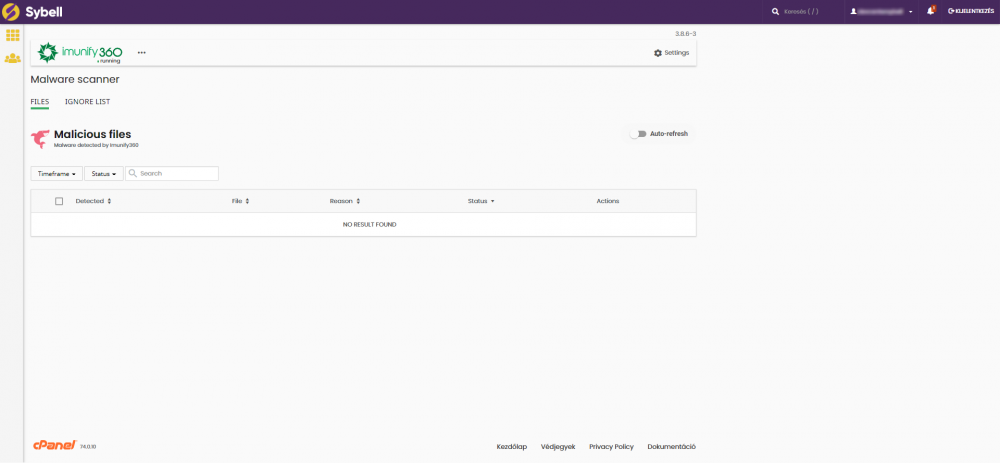1000x463 pixels.
Task: Open the notifications bell icon
Action: pos(931,11)
